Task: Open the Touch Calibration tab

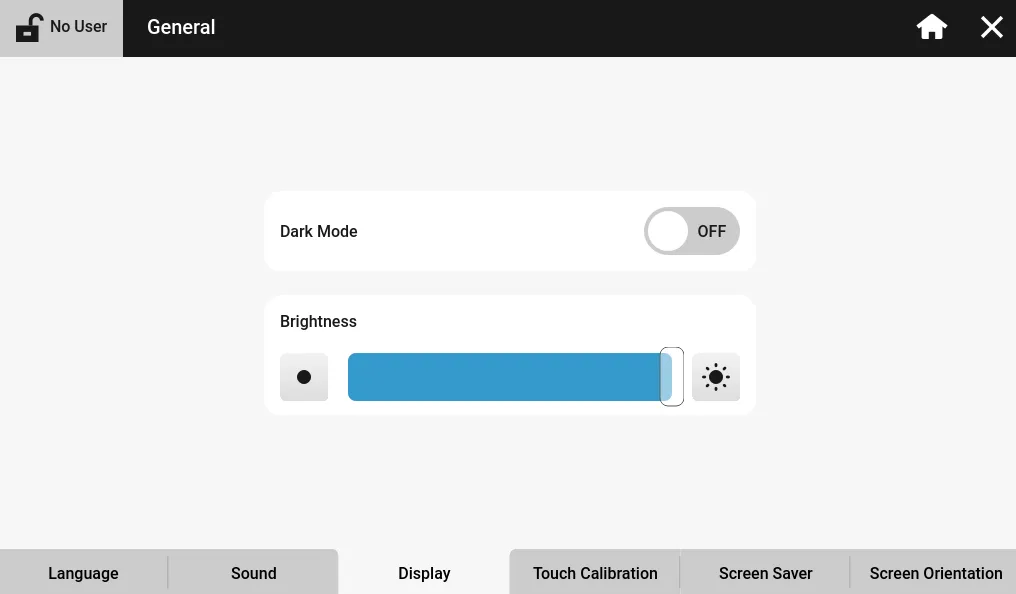Action: click(x=595, y=573)
